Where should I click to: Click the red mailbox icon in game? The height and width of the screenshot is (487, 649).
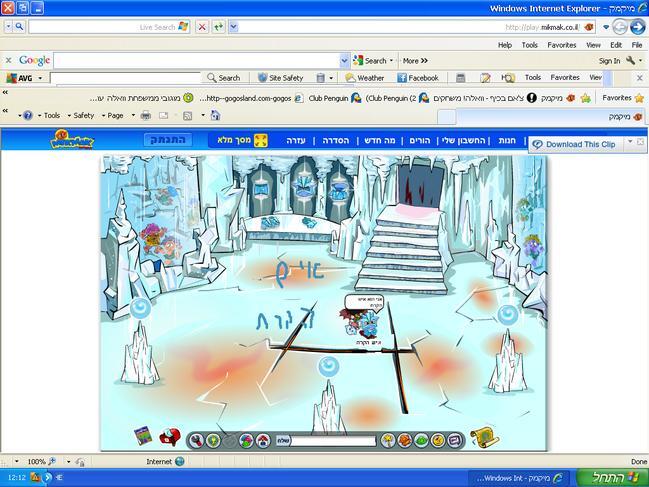[x=170, y=437]
